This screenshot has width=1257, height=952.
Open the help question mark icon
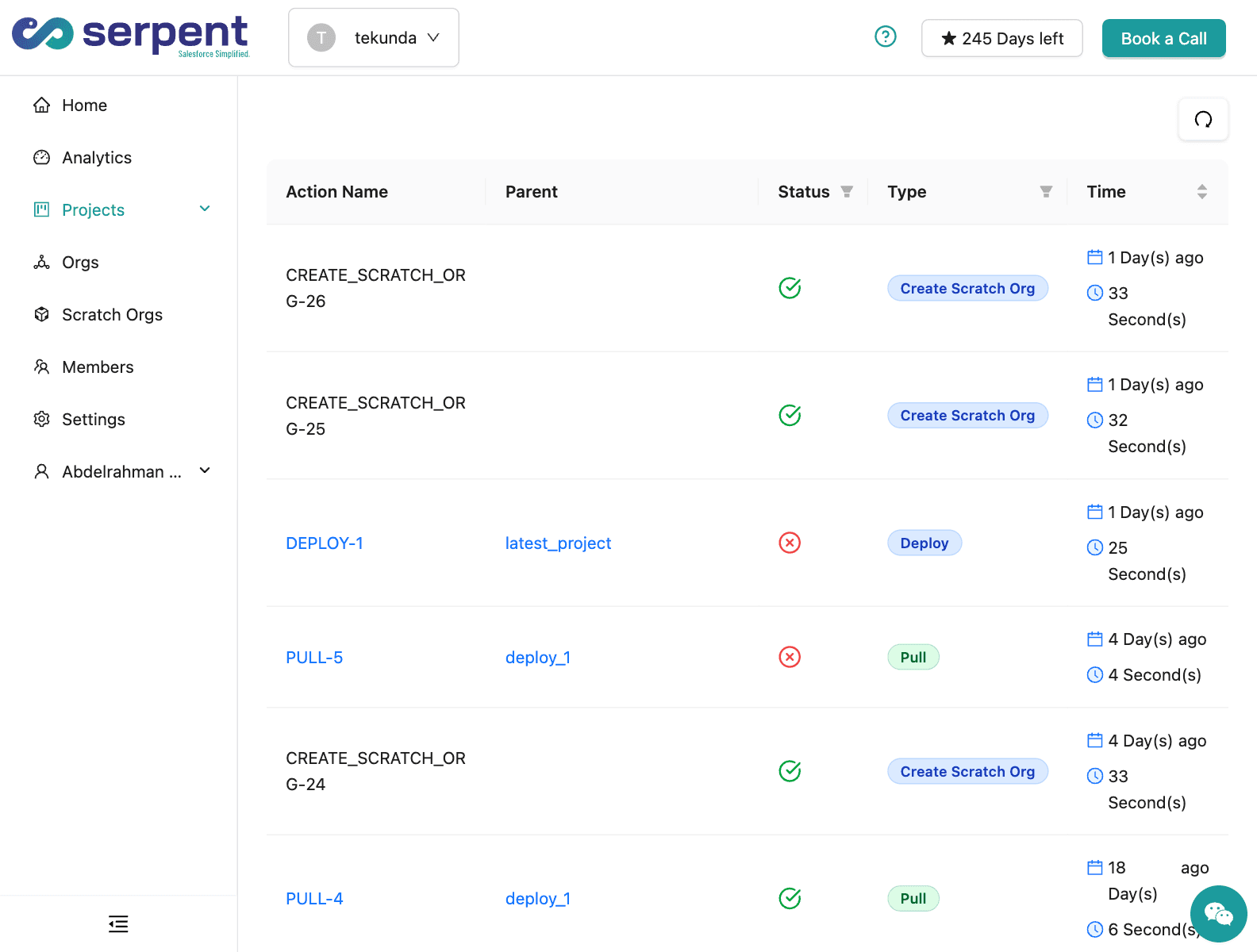tap(885, 37)
